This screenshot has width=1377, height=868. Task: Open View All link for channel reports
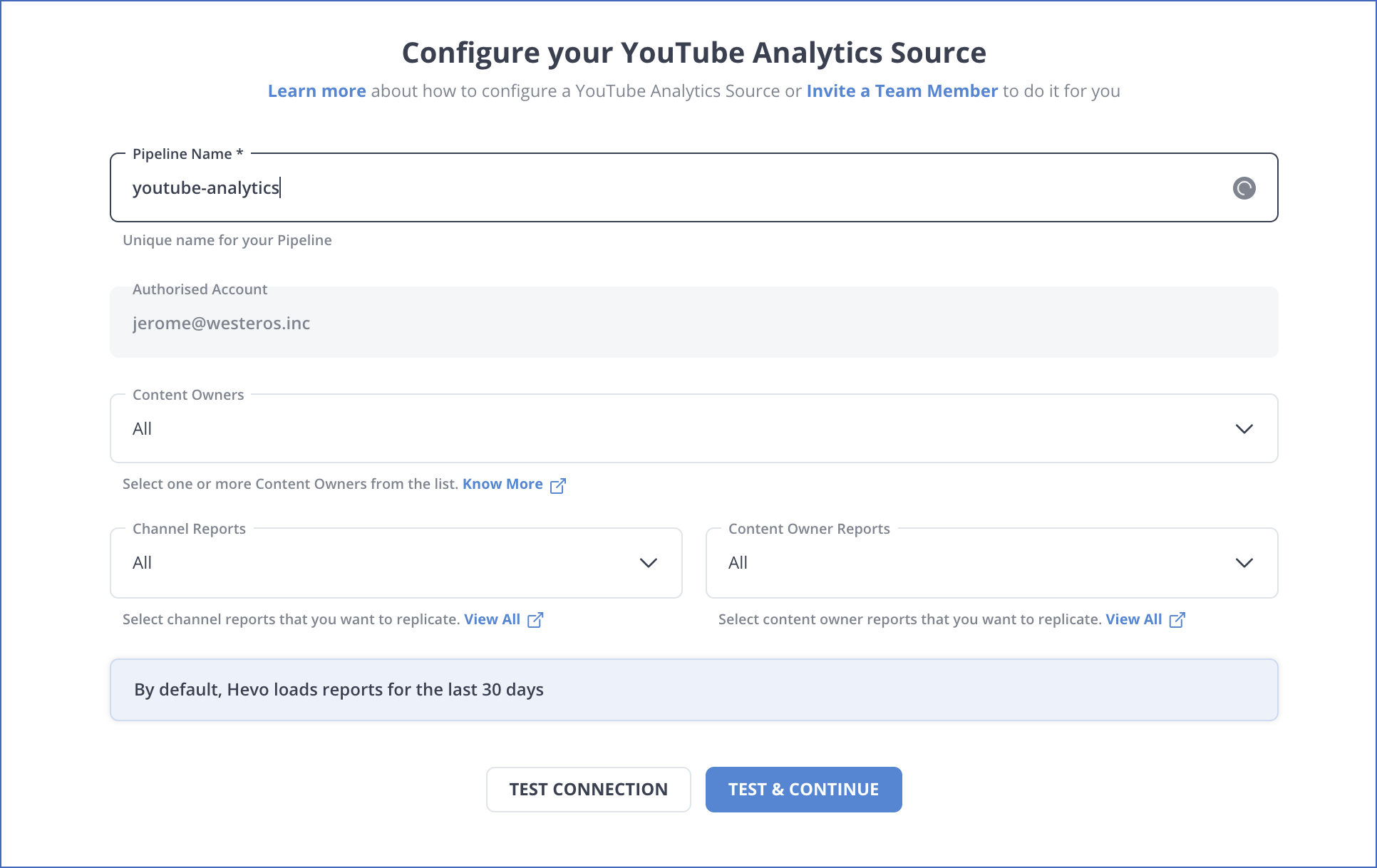coord(492,619)
